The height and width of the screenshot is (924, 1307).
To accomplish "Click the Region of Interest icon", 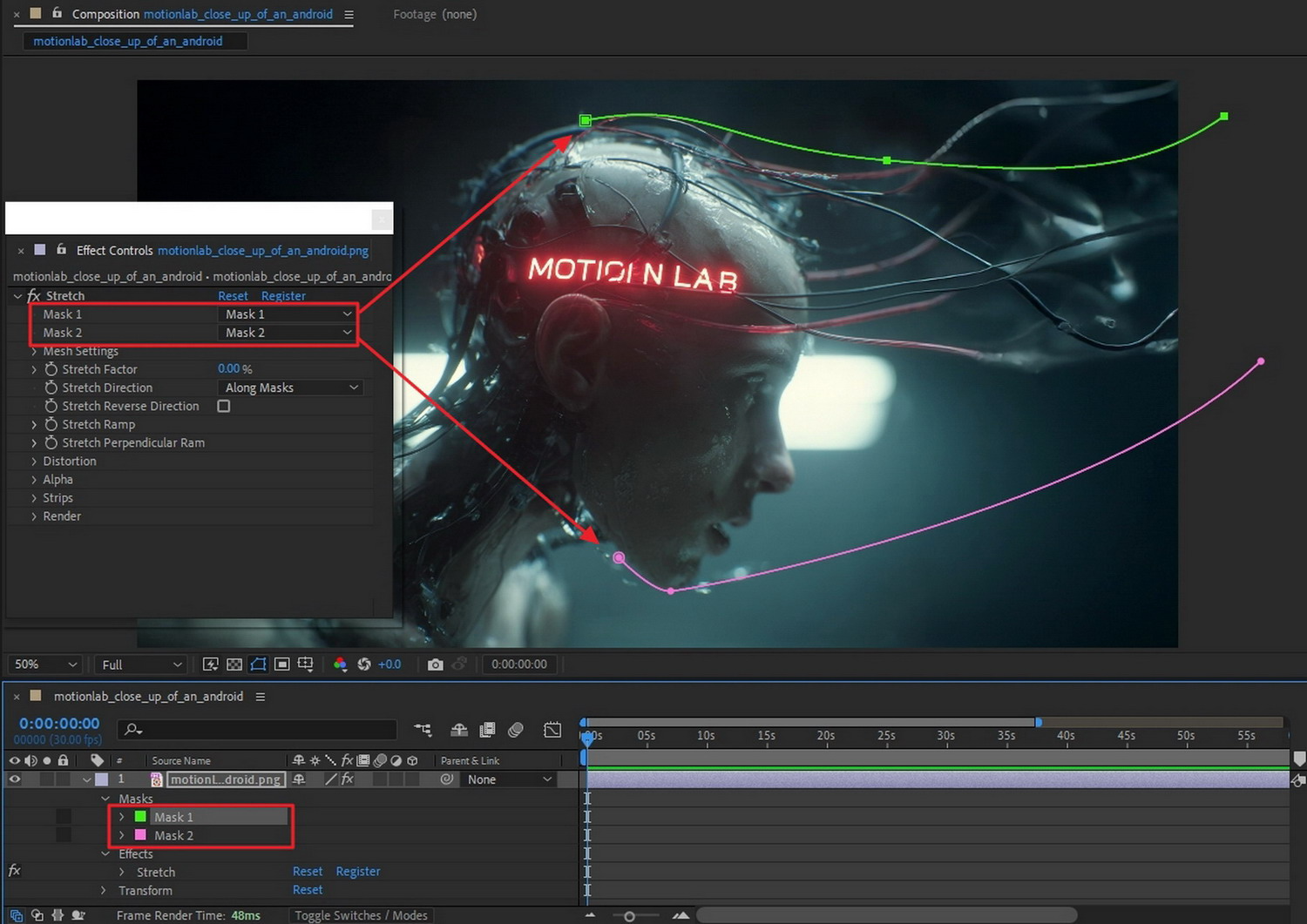I will 281,664.
